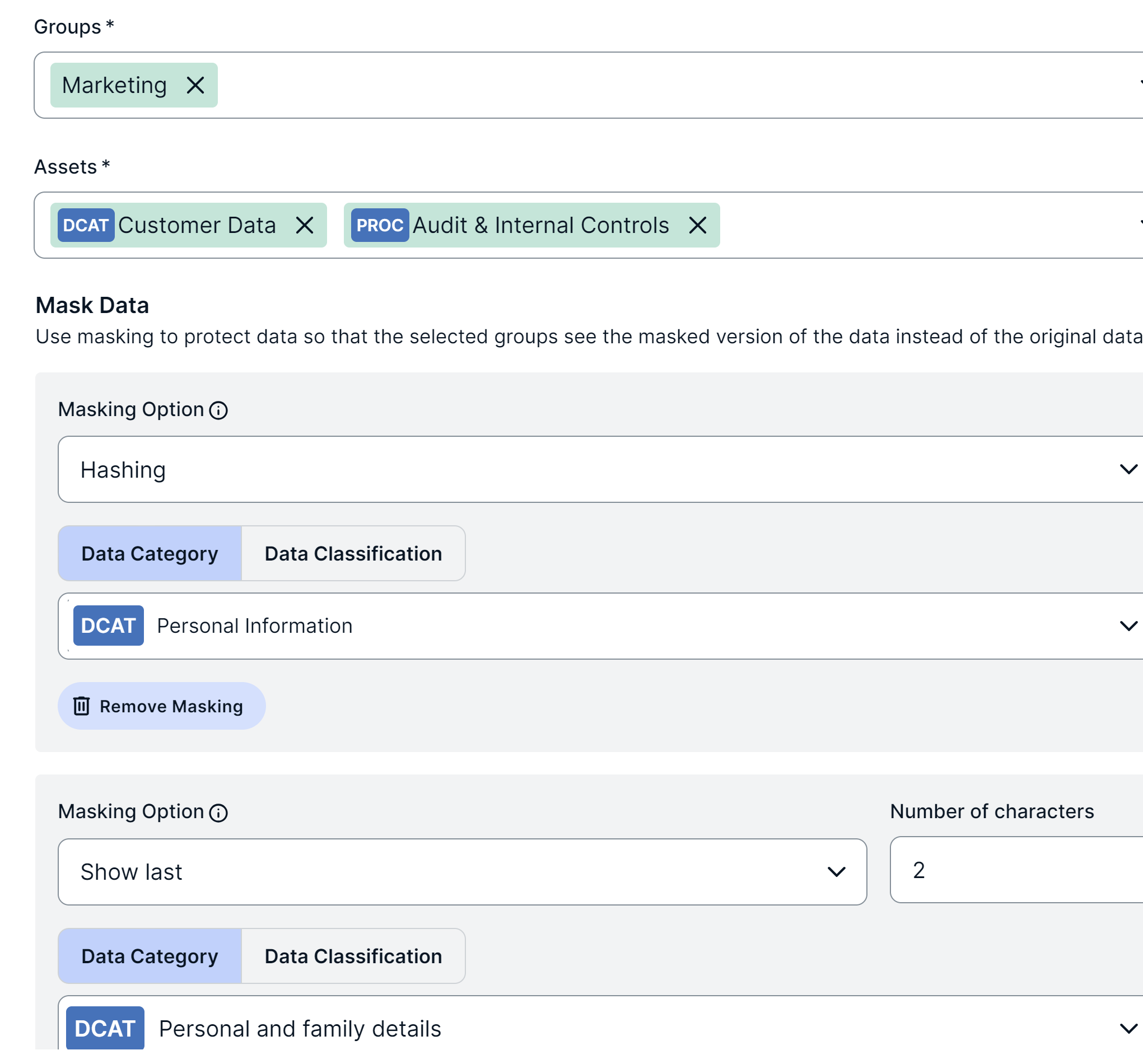Image resolution: width=1143 pixels, height=1064 pixels.
Task: Expand the Personal Information category dropdown
Action: (x=1128, y=626)
